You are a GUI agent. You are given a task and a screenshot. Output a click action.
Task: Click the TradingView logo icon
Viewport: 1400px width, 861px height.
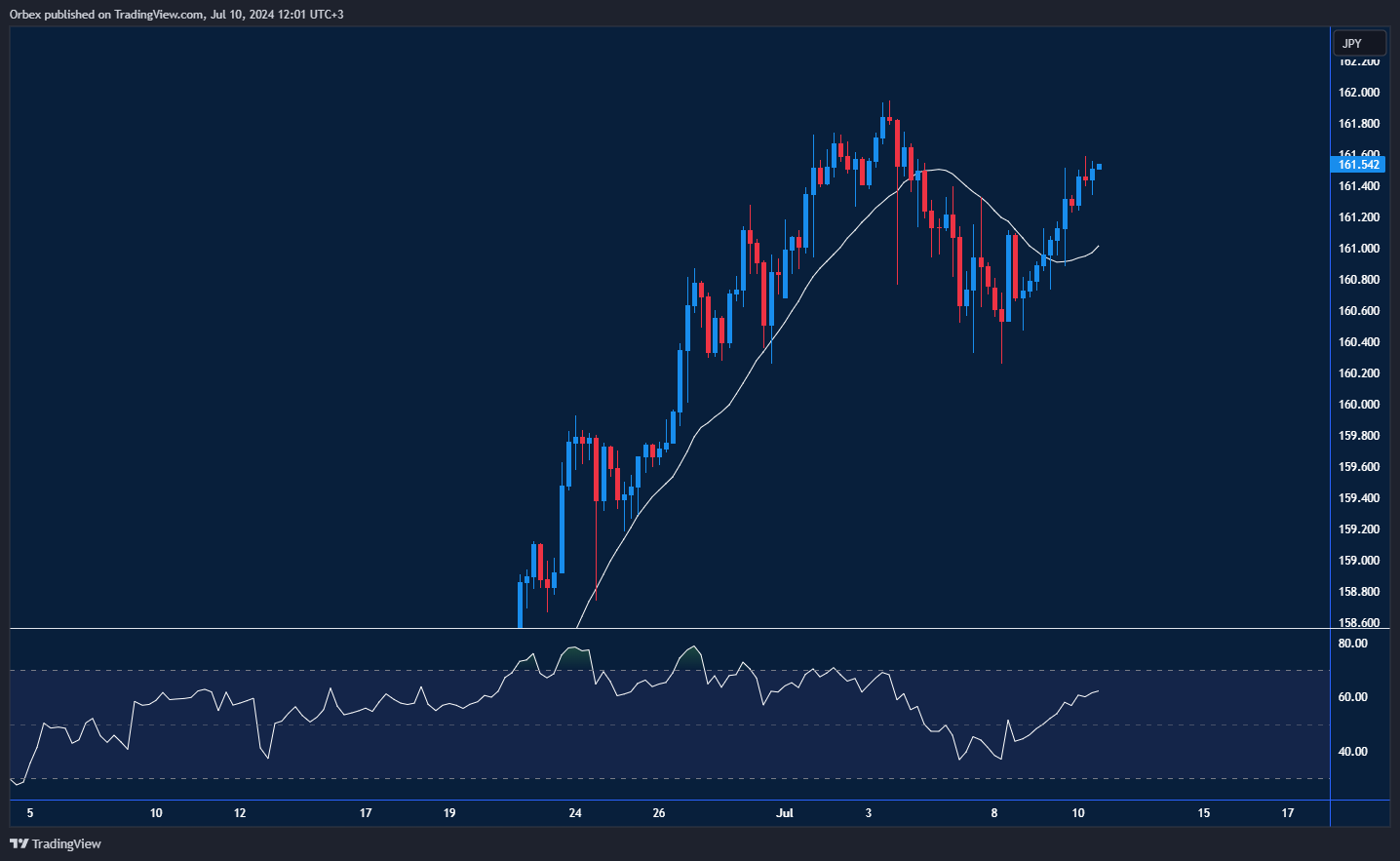click(x=19, y=843)
